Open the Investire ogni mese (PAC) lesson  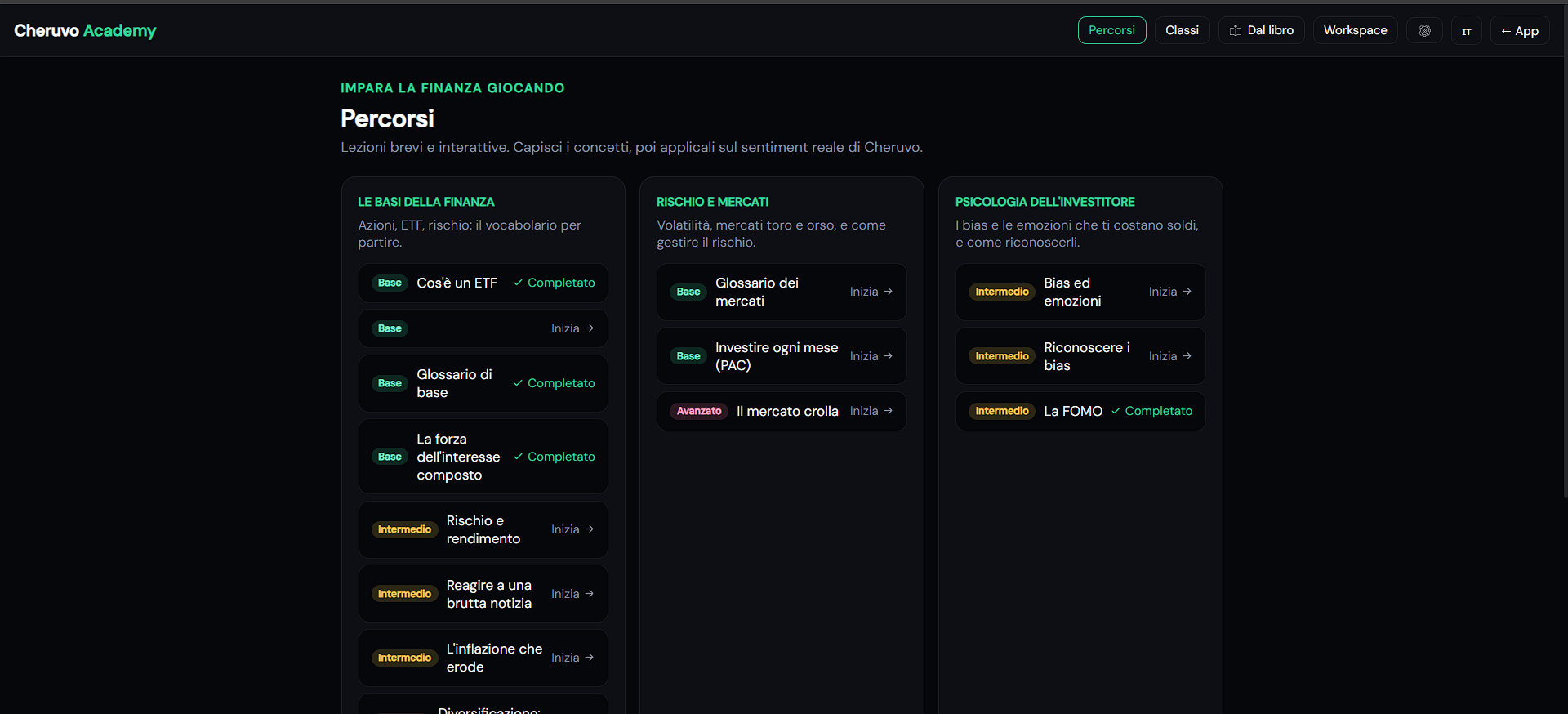click(x=782, y=356)
